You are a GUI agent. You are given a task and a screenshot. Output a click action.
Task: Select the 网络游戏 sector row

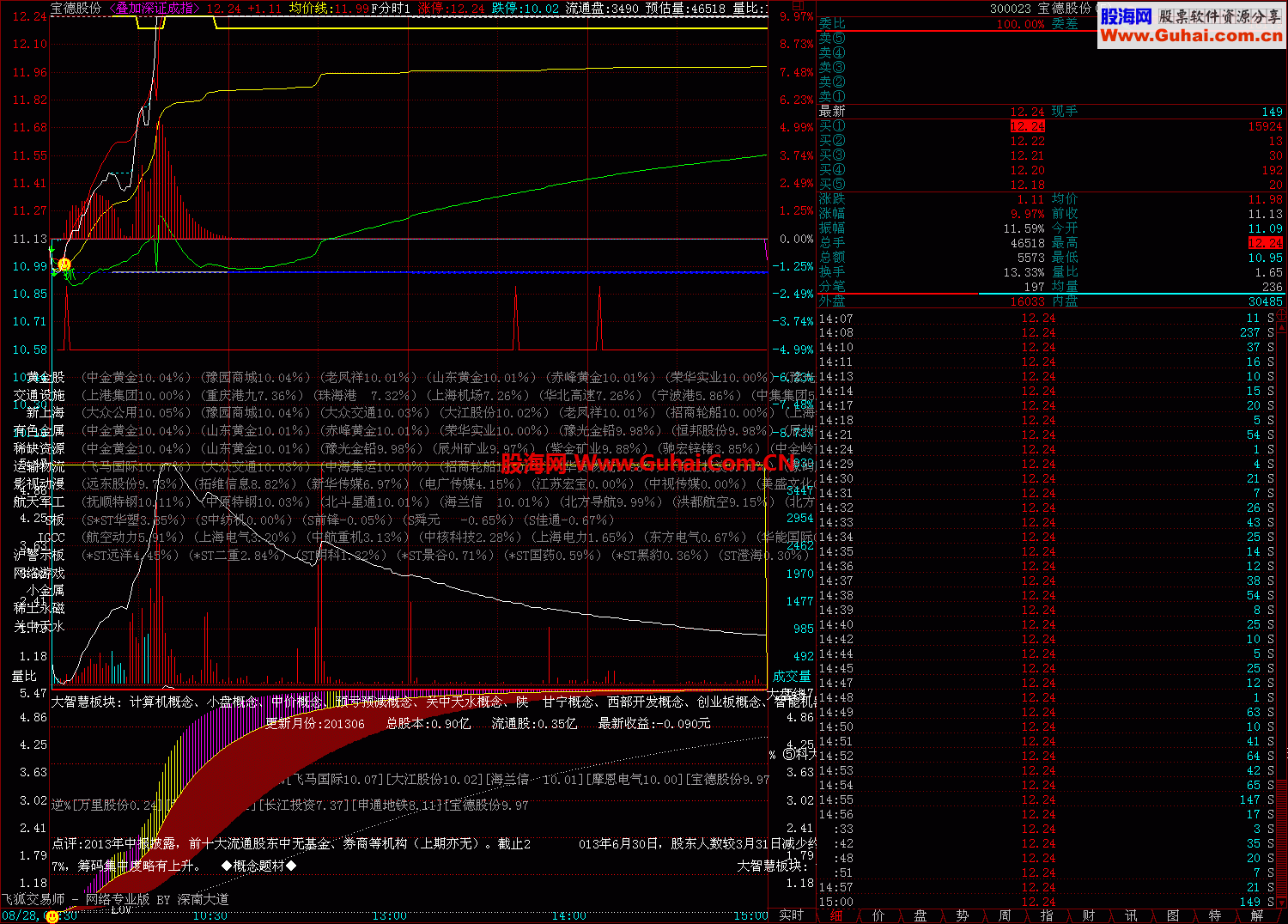(39, 573)
